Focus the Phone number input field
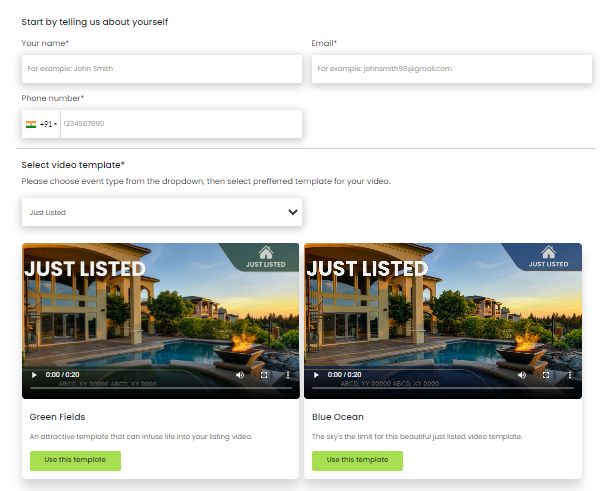 click(x=181, y=124)
